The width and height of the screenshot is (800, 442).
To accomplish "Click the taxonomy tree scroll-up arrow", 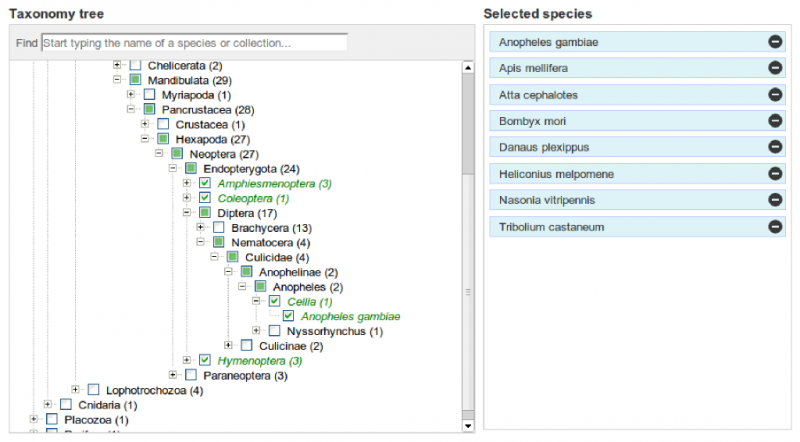I will (468, 67).
